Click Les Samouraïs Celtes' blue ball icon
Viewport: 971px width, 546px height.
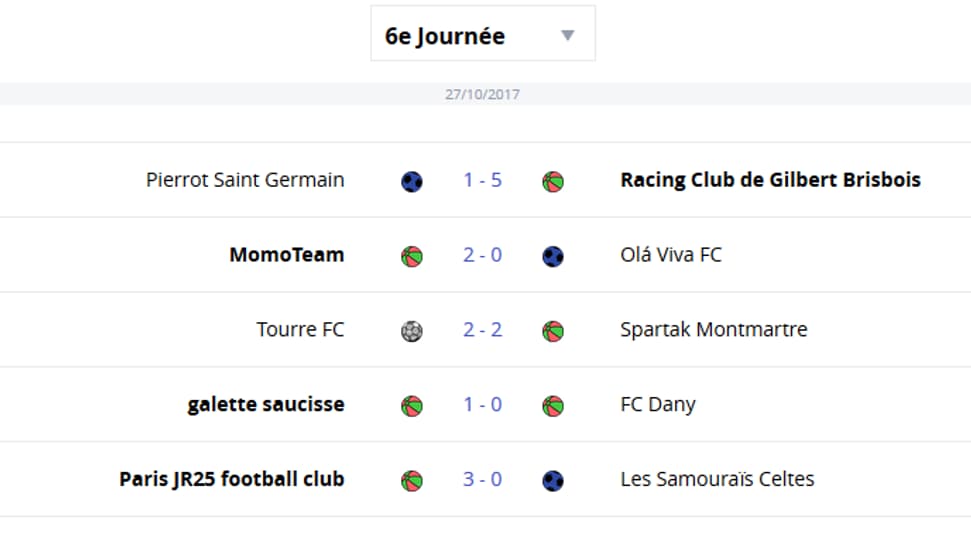click(553, 480)
